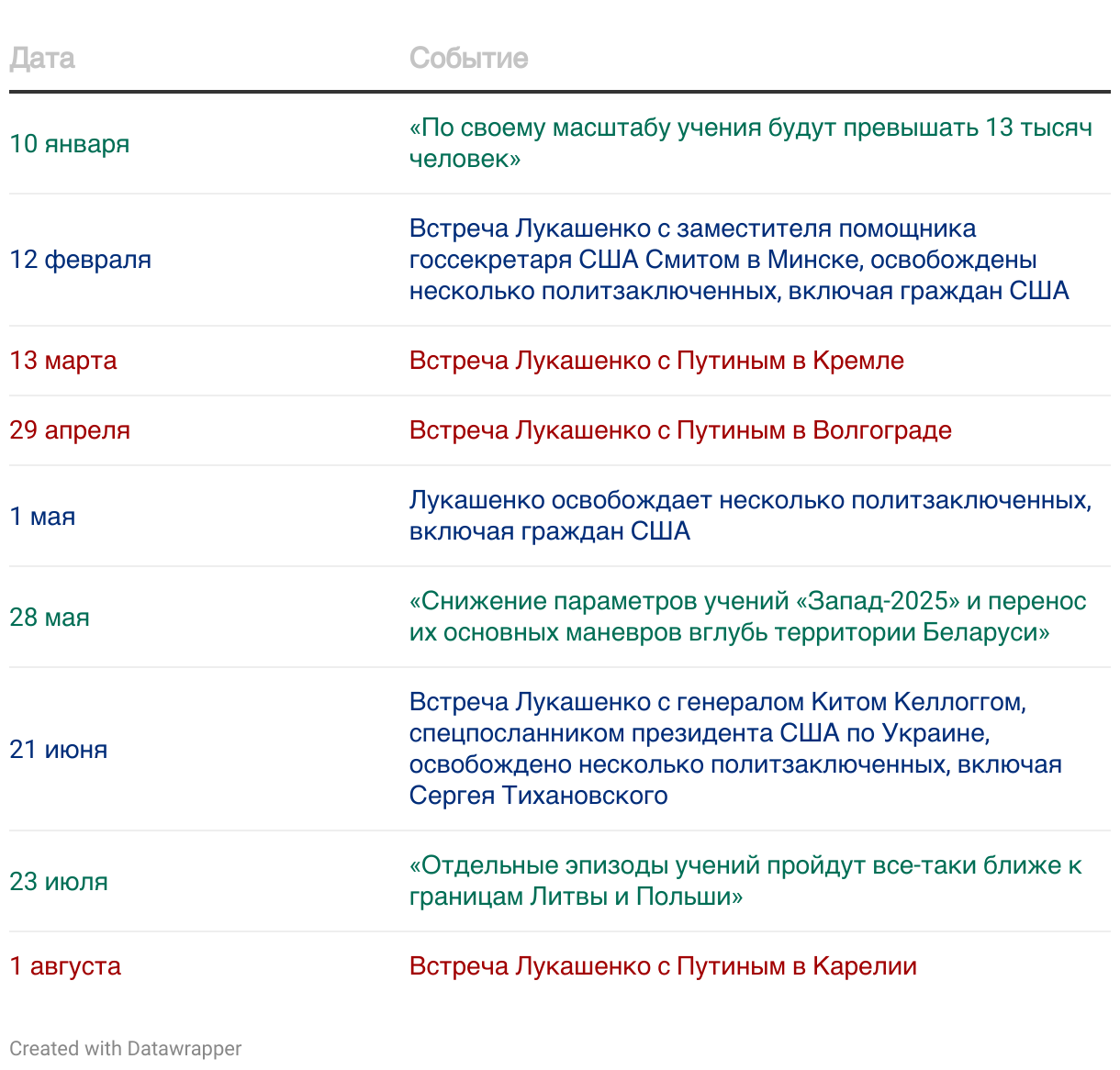Viewport: 1120px width, 1070px height.
Task: Select the "21 июня" date cell
Action: click(x=59, y=750)
